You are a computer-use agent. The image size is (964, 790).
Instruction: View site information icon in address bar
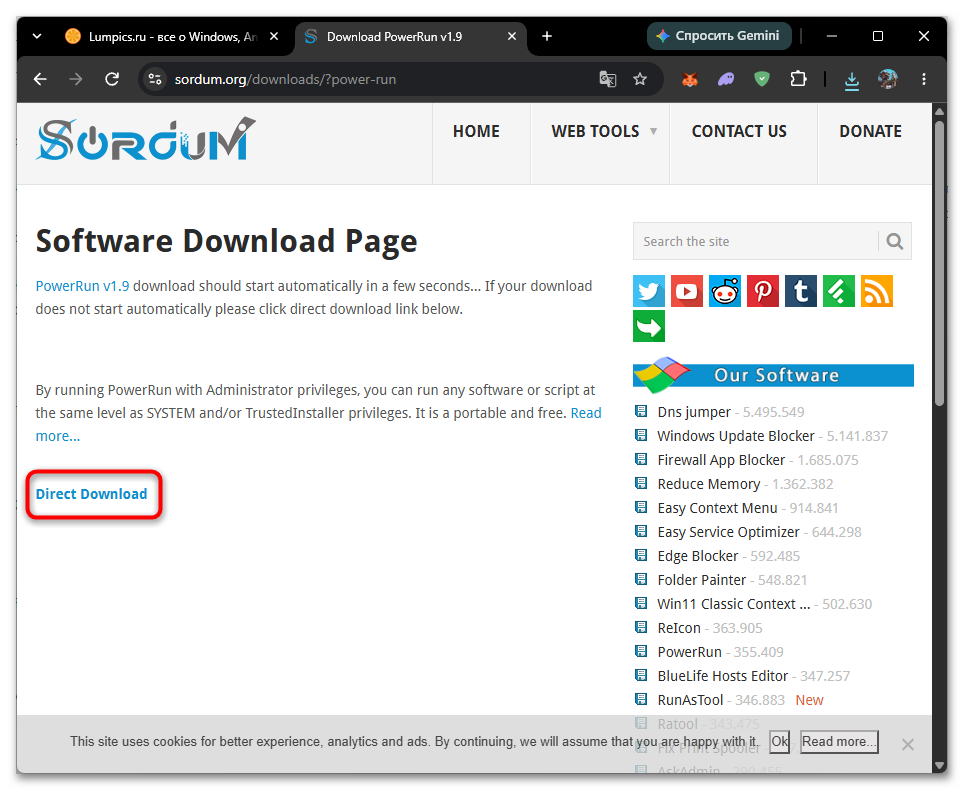click(x=155, y=79)
